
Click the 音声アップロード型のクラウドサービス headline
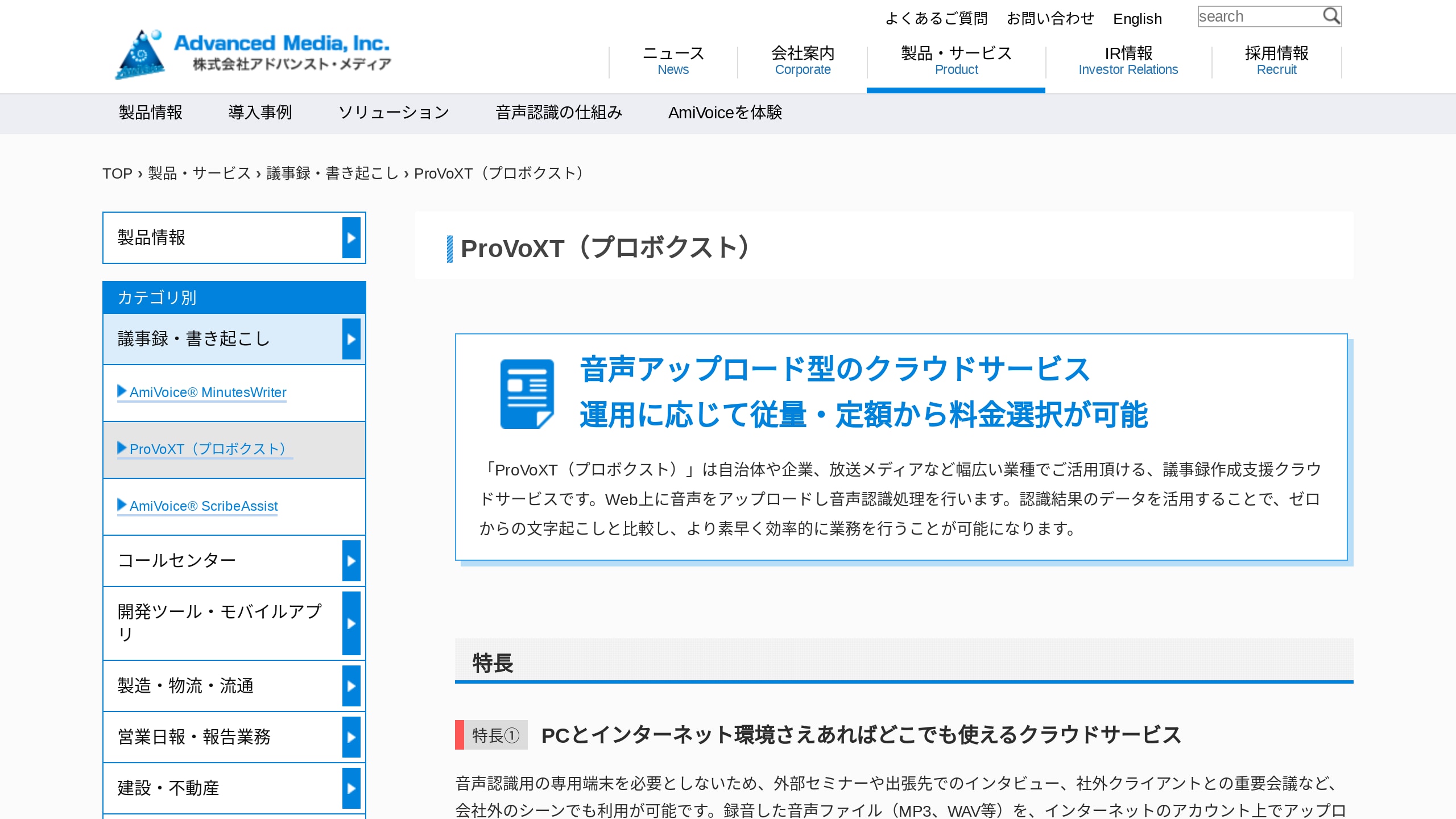[835, 369]
